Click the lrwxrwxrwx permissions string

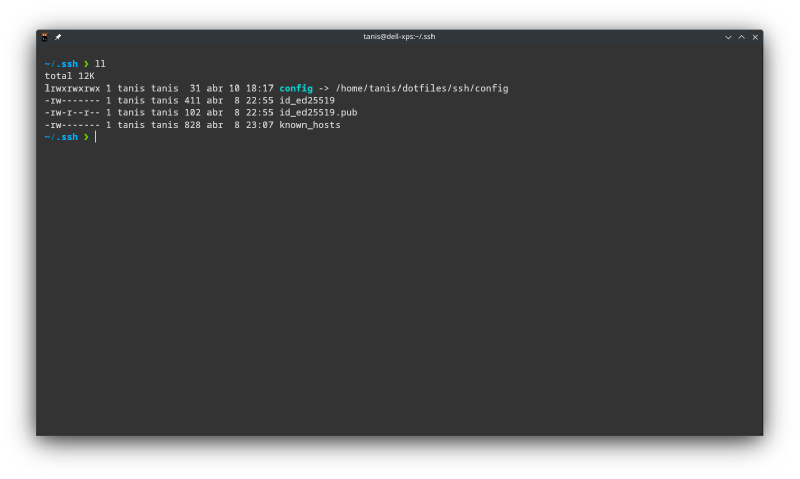click(72, 88)
